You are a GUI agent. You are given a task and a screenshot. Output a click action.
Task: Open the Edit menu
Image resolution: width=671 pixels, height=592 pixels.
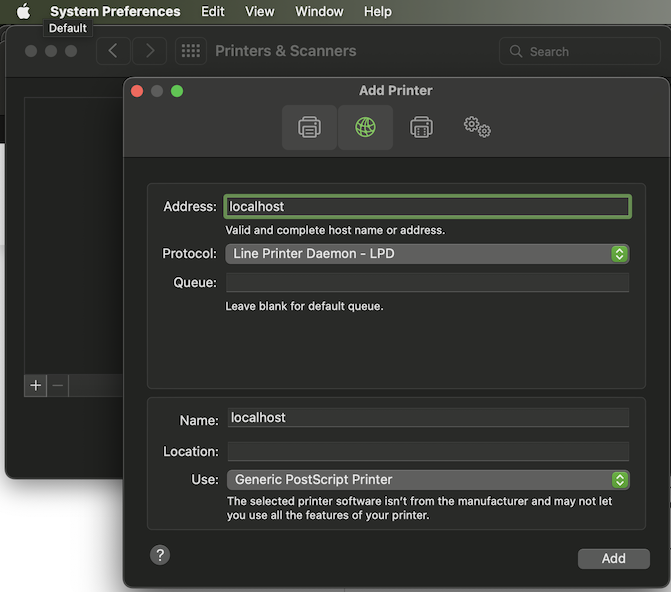212,12
